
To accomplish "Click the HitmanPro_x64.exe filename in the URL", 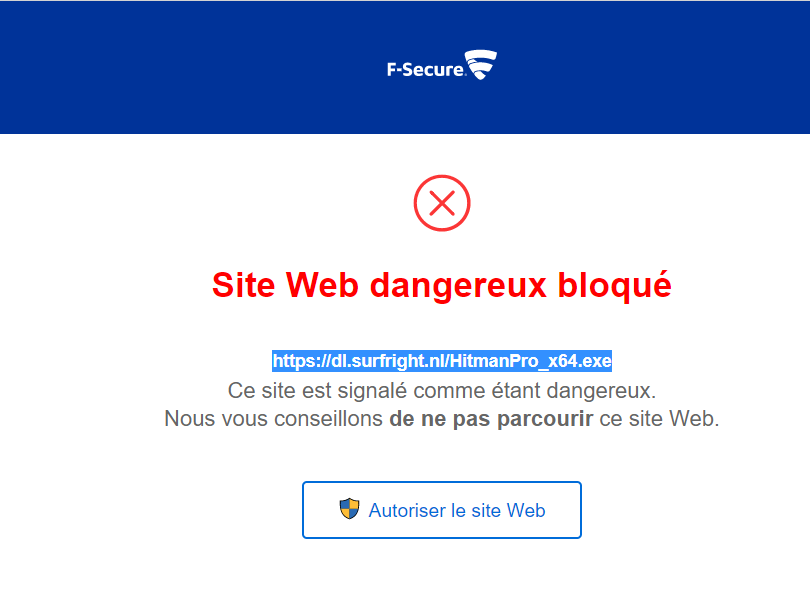I will tap(530, 360).
